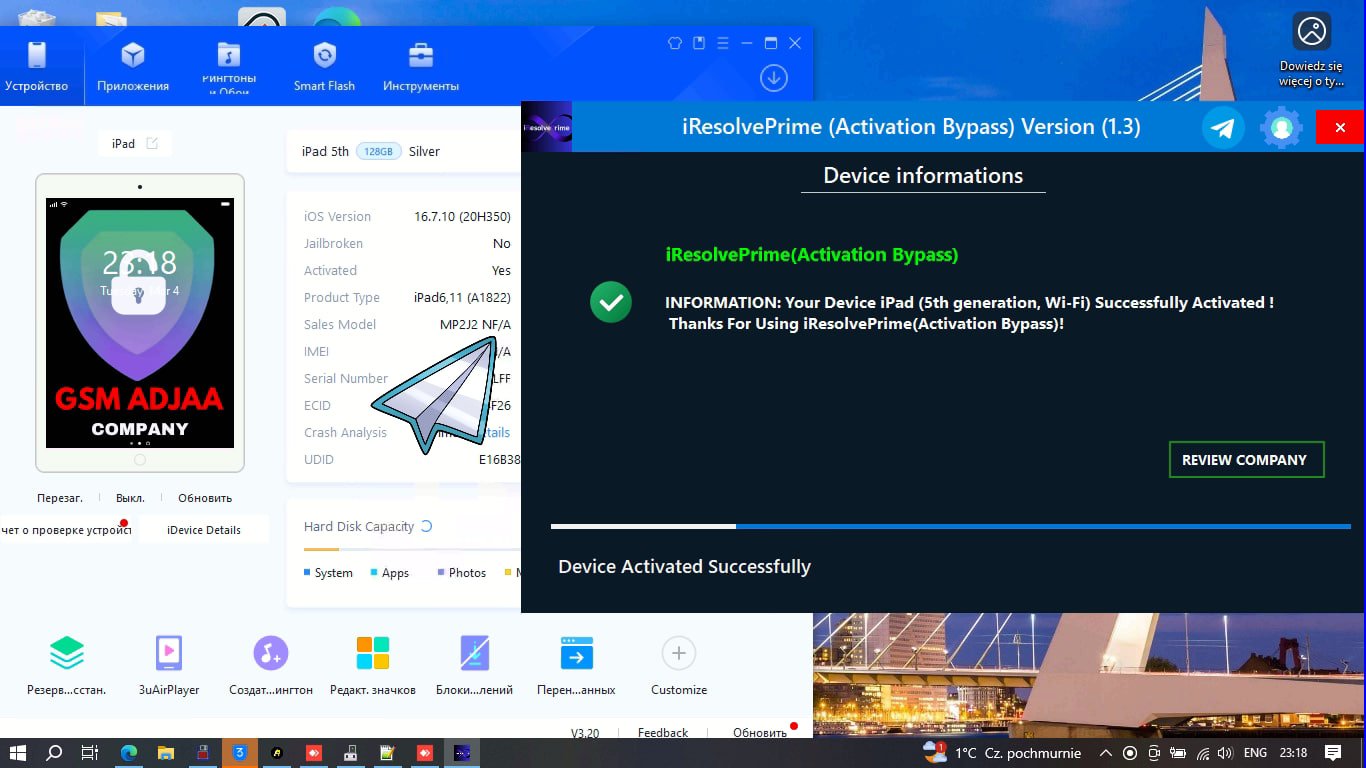Click the green success checkmark icon

610,302
